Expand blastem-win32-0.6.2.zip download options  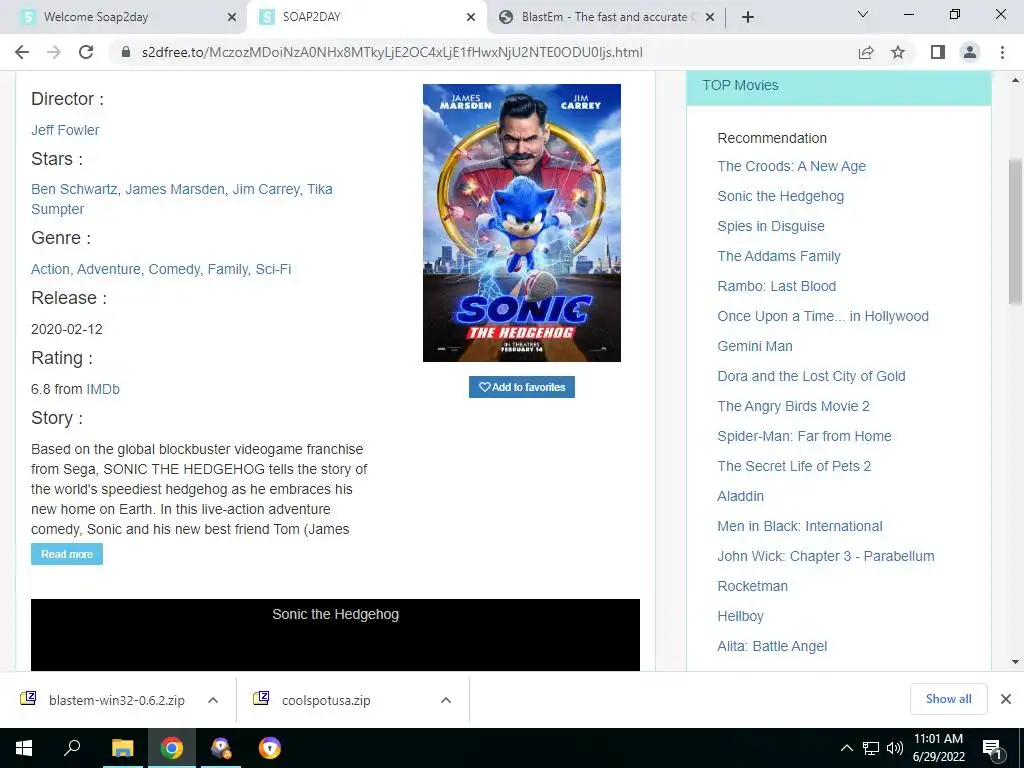pos(212,700)
